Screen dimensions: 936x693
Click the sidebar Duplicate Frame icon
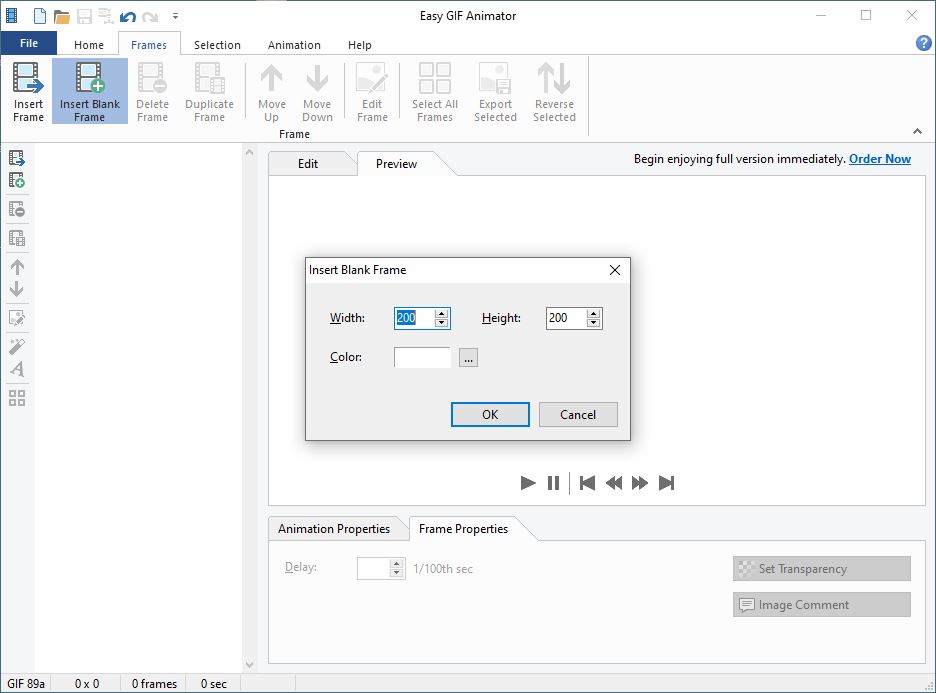17,238
